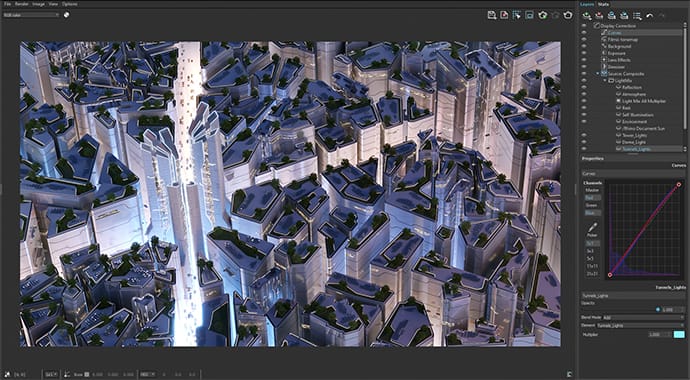Toggle the region render icon
This screenshot has height=380, width=690.
530,15
